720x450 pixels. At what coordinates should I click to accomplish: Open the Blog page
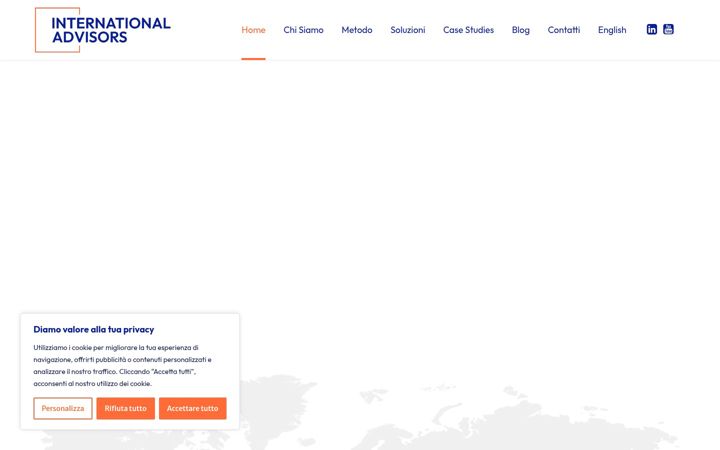(521, 30)
